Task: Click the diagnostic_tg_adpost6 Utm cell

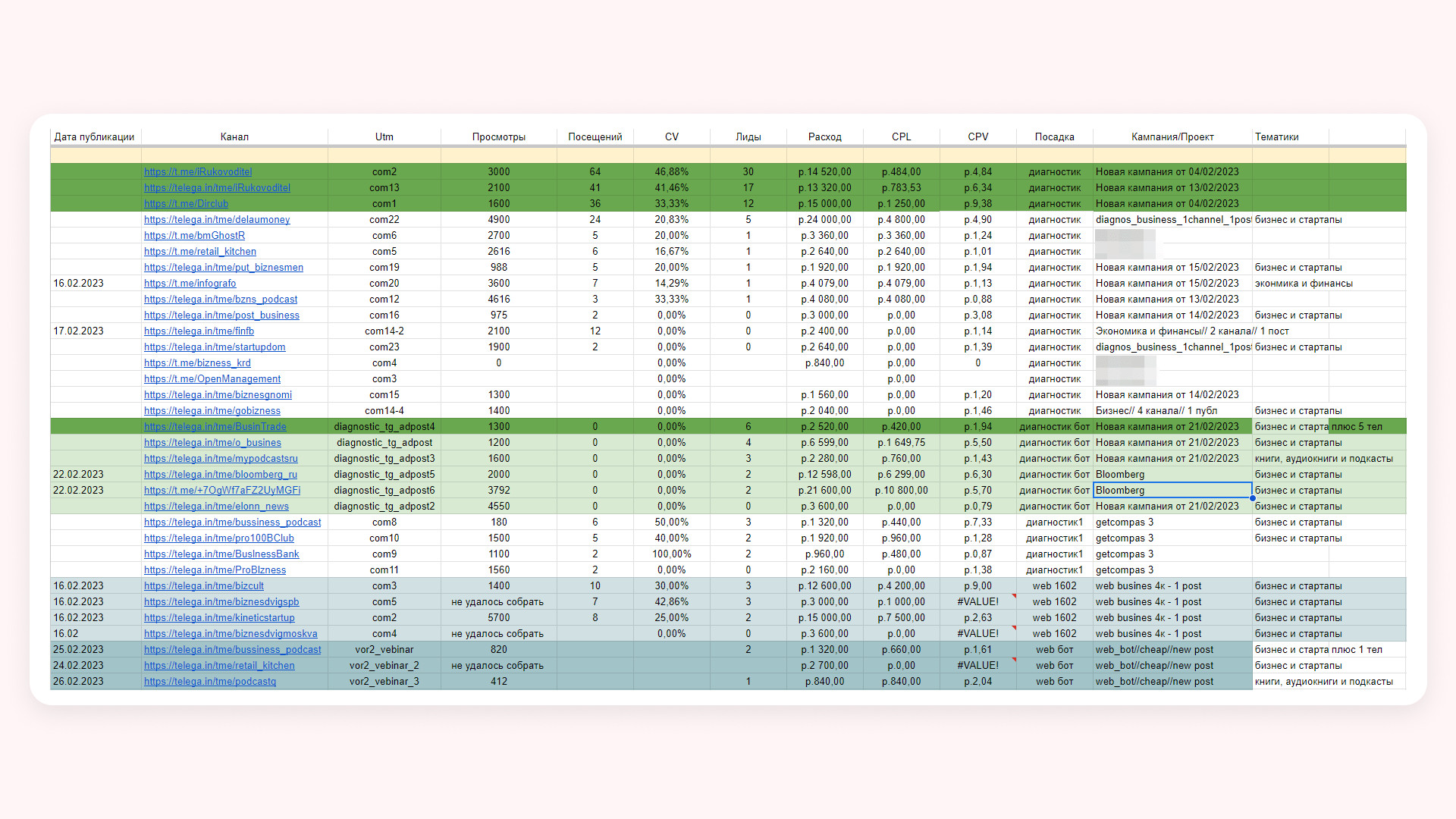Action: [x=384, y=491]
